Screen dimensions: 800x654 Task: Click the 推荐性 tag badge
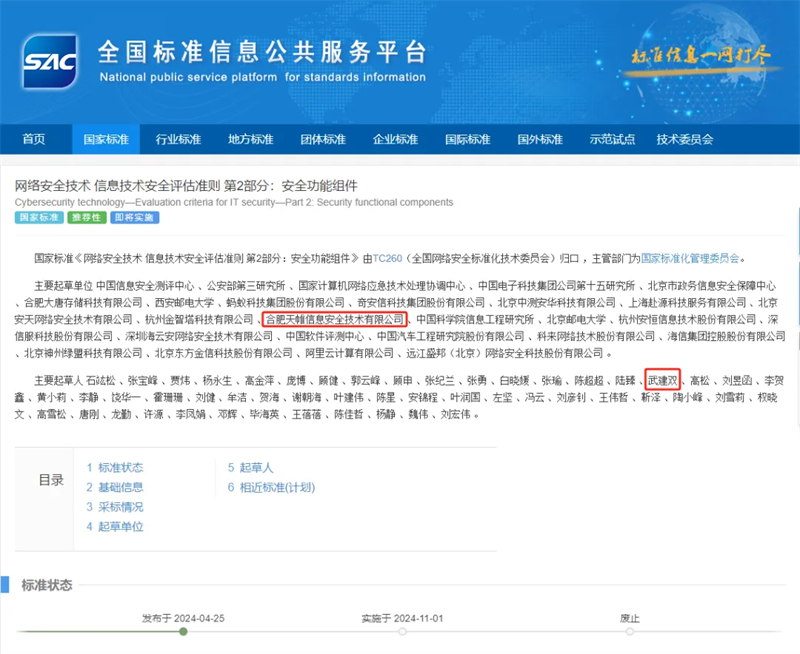click(87, 217)
